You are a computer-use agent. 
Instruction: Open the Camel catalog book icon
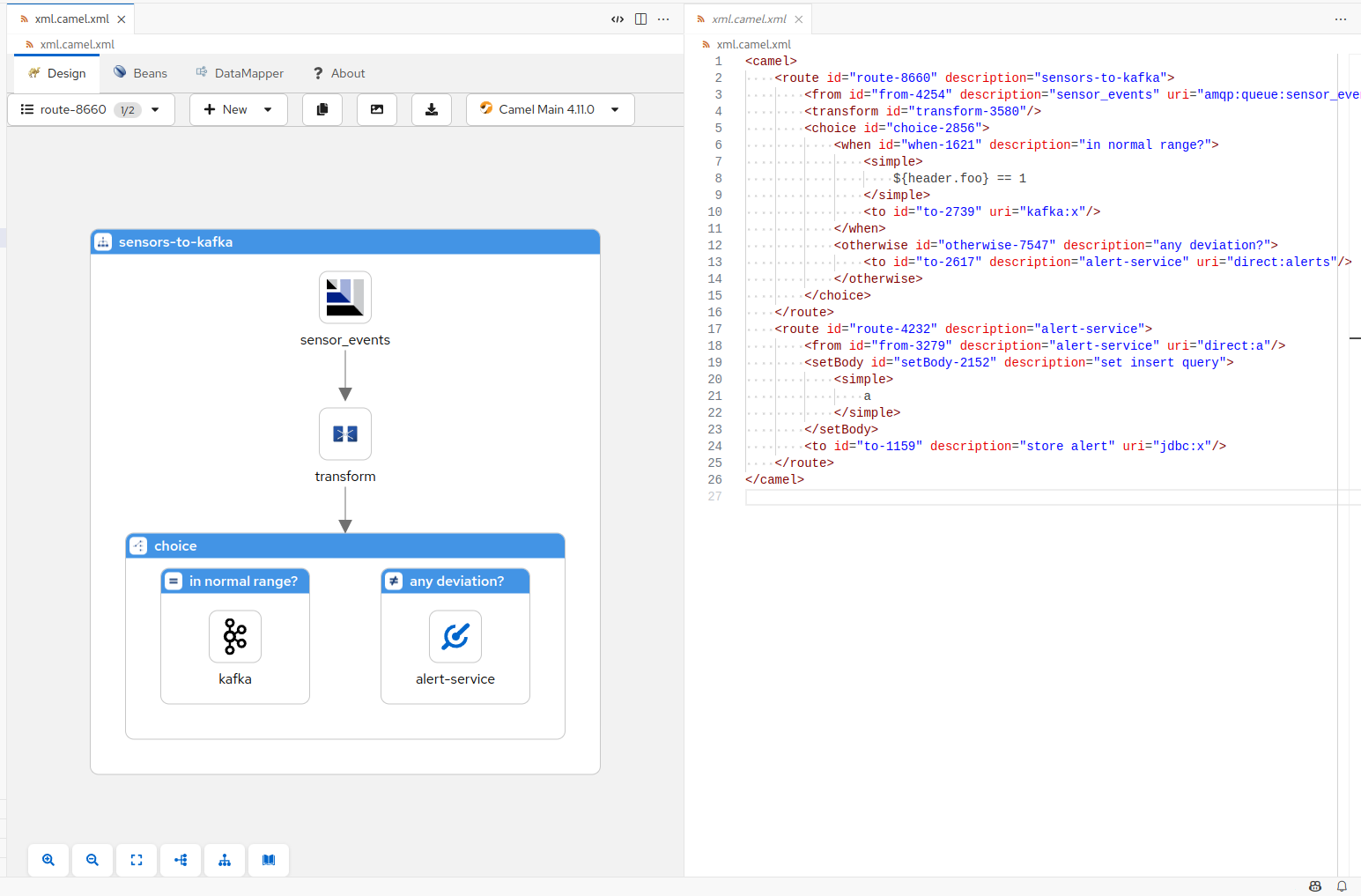point(268,860)
